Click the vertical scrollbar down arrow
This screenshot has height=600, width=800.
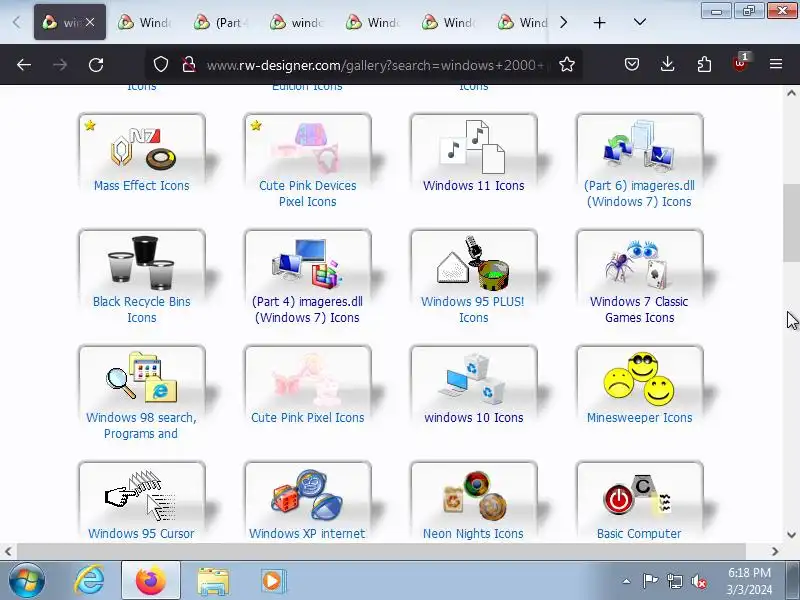(791, 535)
